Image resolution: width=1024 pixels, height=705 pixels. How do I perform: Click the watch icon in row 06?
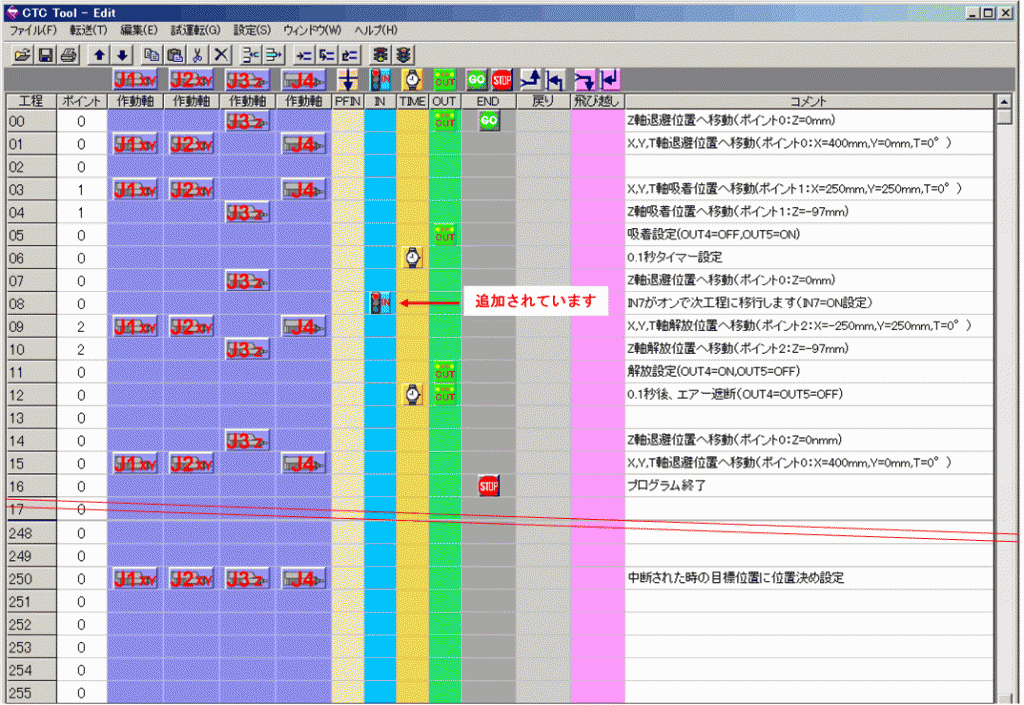point(412,258)
